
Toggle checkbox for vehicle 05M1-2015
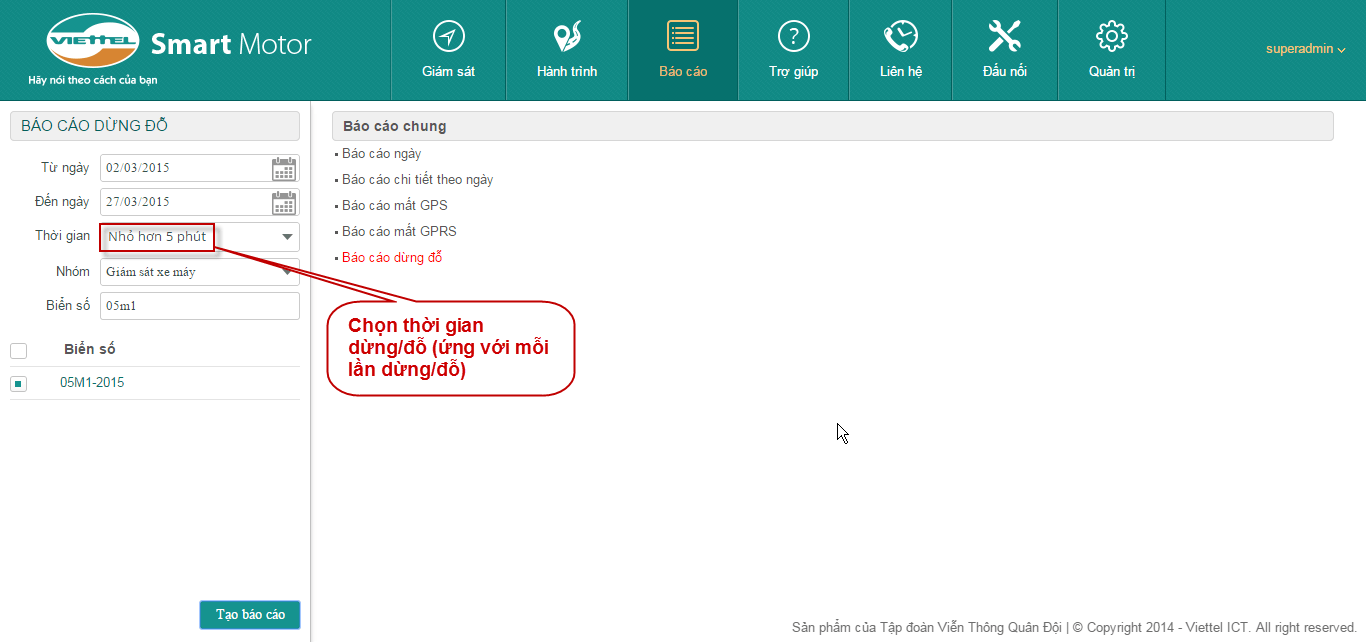coord(18,384)
